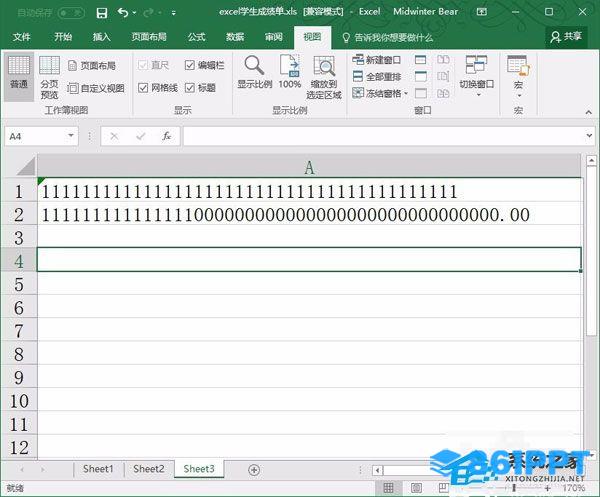
Task: Click the vertical scrollbar up arrow
Action: (x=591, y=160)
